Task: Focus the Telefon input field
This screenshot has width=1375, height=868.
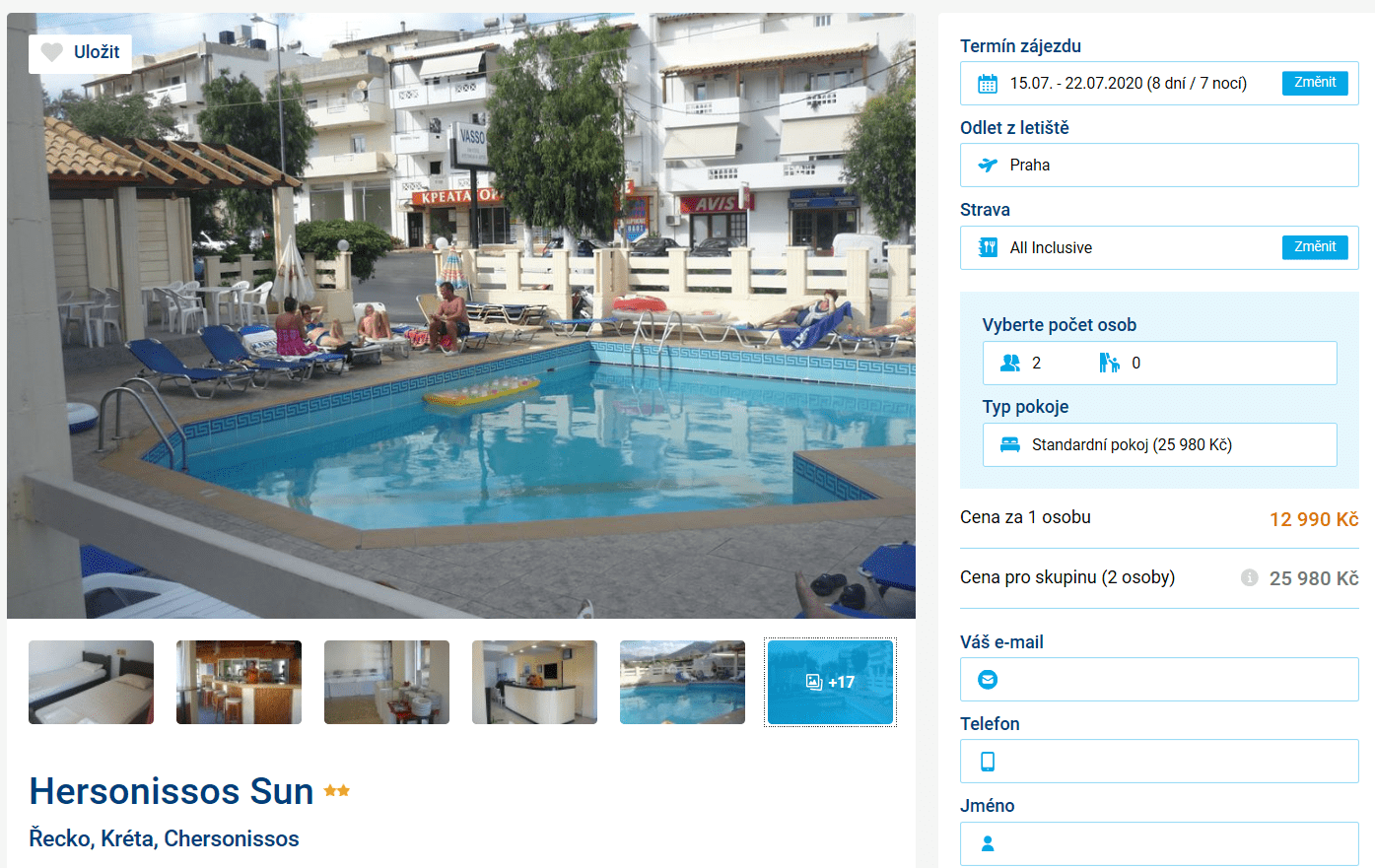Action: tap(1159, 762)
